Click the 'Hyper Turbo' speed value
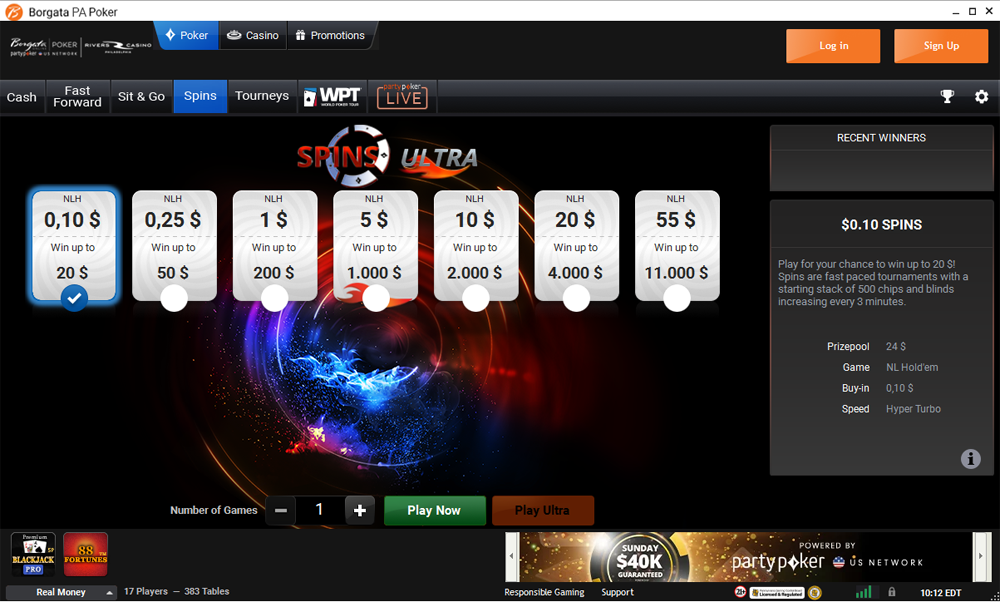1000x602 pixels. coord(913,409)
